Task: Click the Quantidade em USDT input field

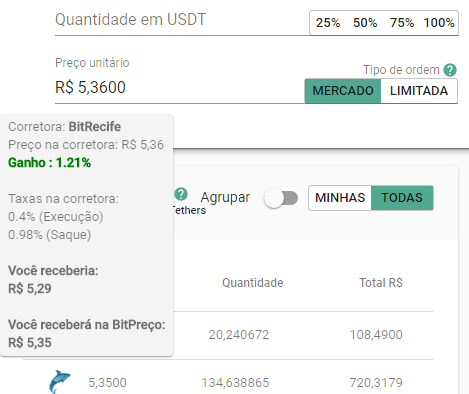Action: [182, 20]
